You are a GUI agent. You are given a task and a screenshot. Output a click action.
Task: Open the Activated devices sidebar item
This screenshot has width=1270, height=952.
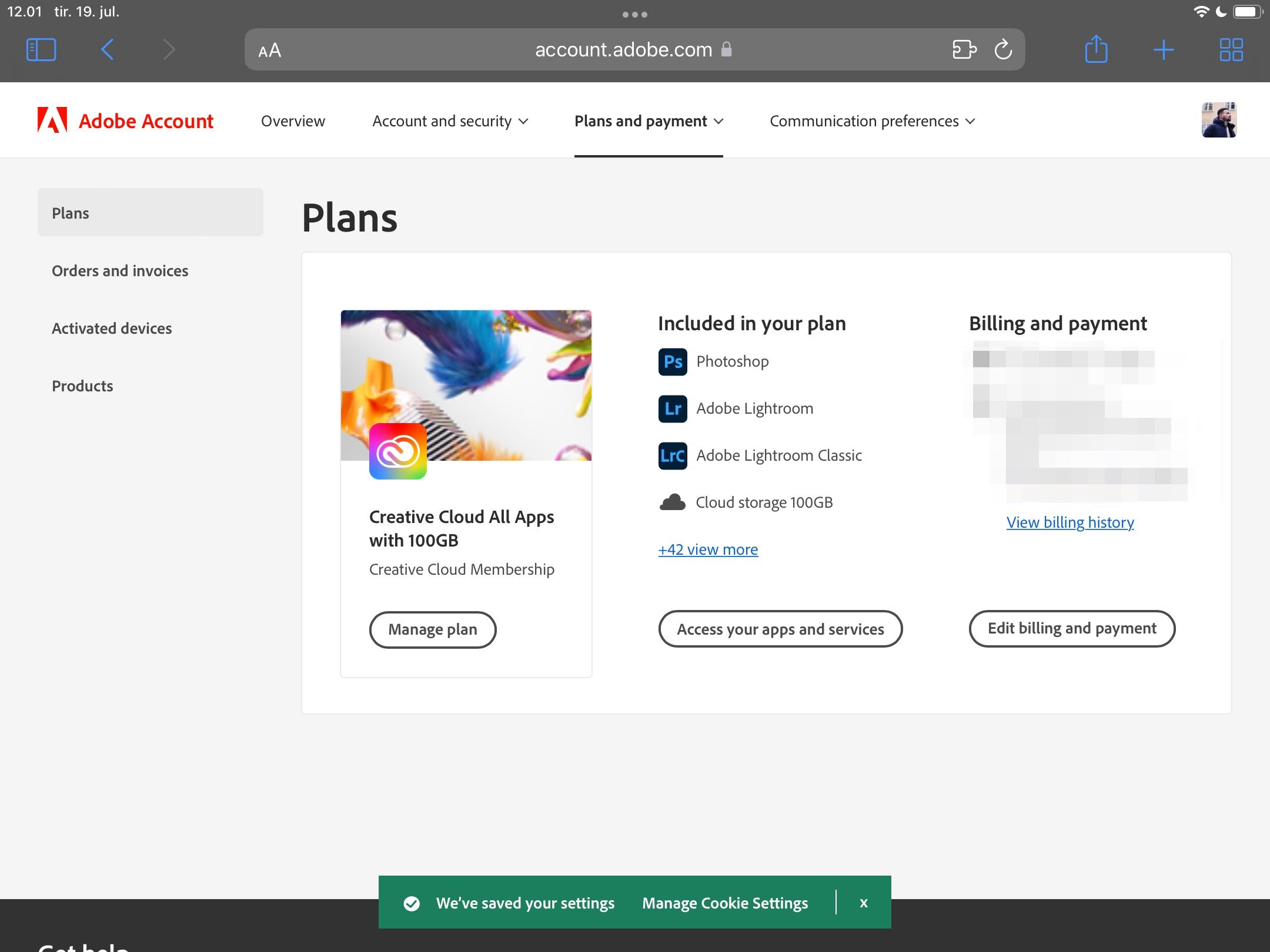click(x=111, y=327)
